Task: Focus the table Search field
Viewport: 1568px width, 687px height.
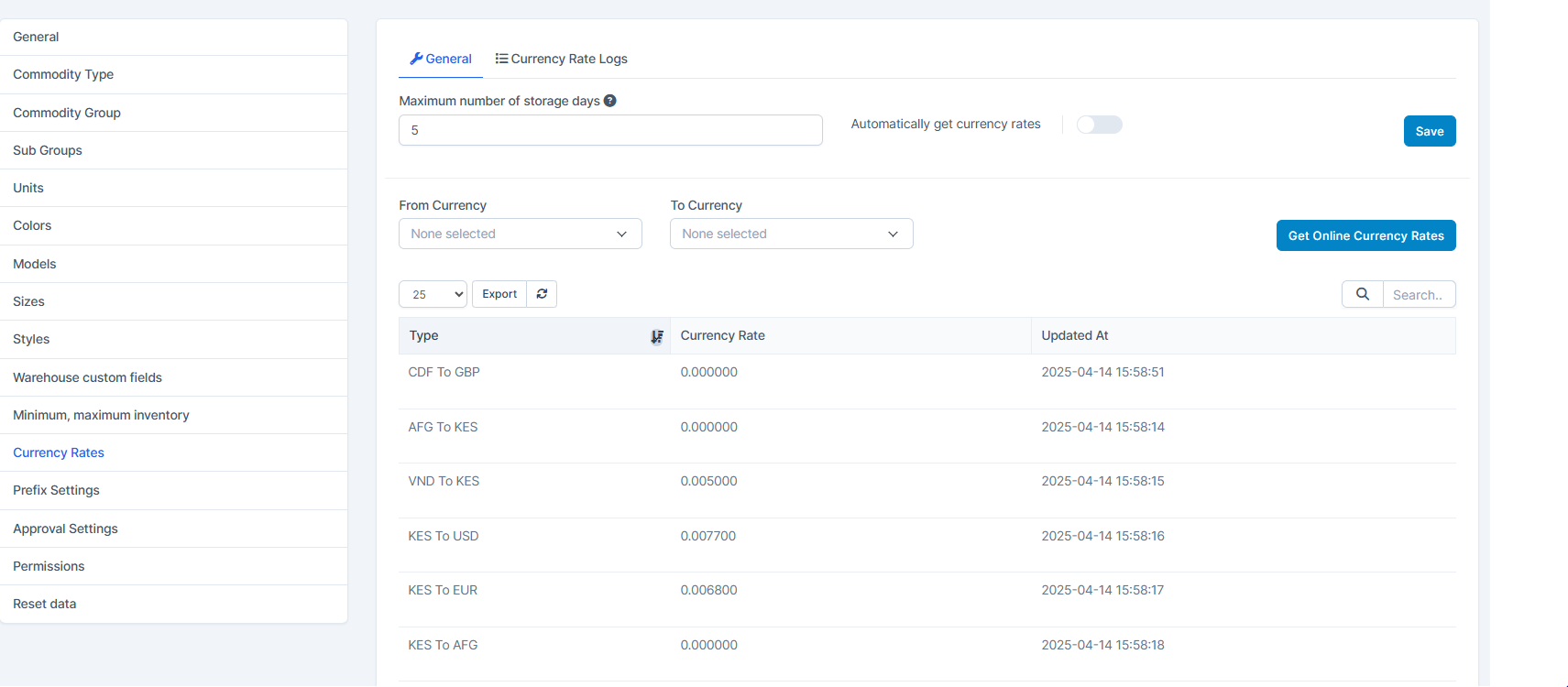Action: [1418, 295]
